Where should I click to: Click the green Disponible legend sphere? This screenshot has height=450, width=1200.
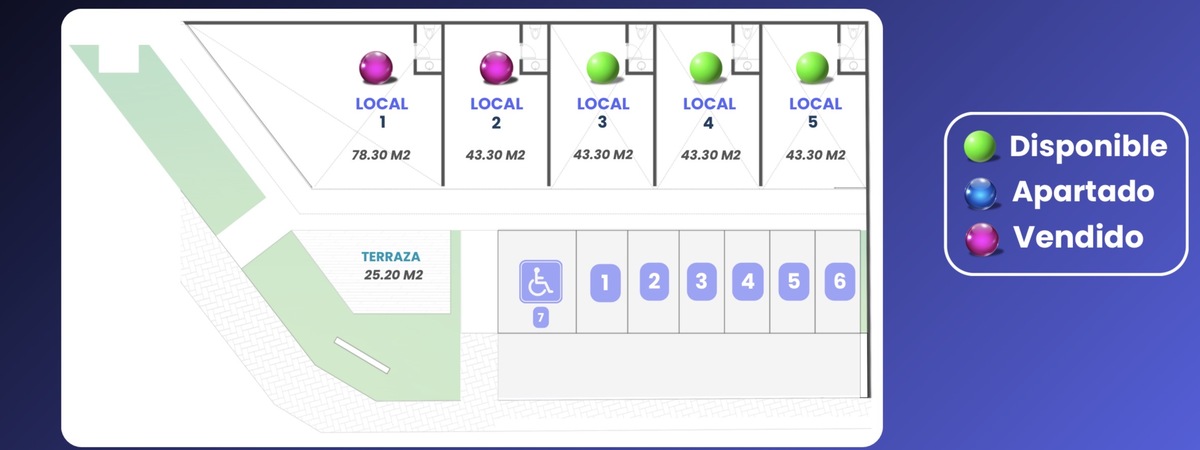(x=980, y=148)
